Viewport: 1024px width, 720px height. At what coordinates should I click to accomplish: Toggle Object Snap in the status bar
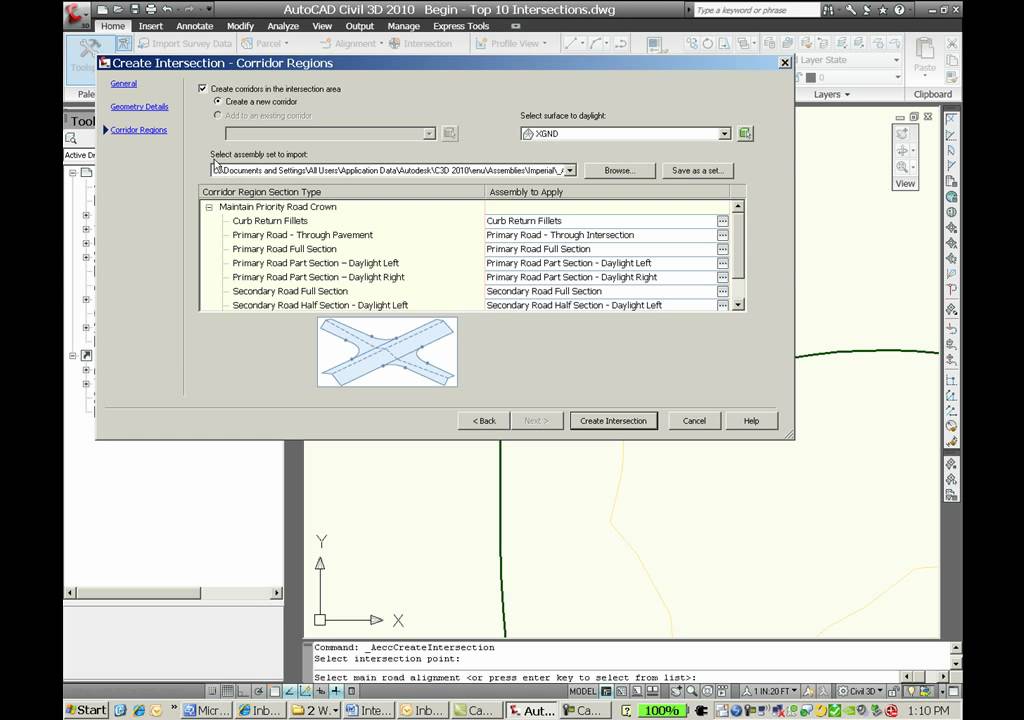click(274, 691)
